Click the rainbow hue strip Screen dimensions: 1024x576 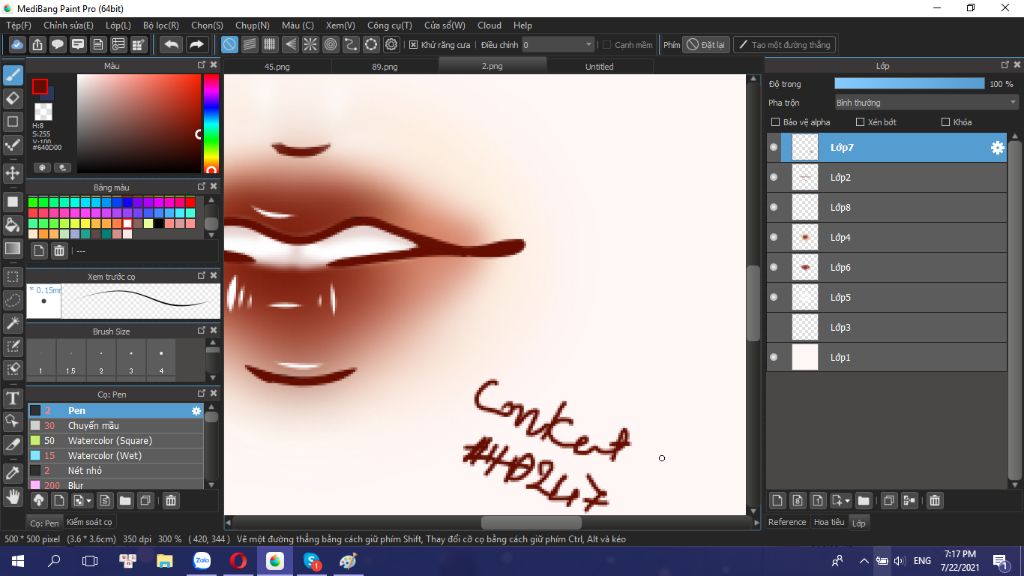point(211,123)
